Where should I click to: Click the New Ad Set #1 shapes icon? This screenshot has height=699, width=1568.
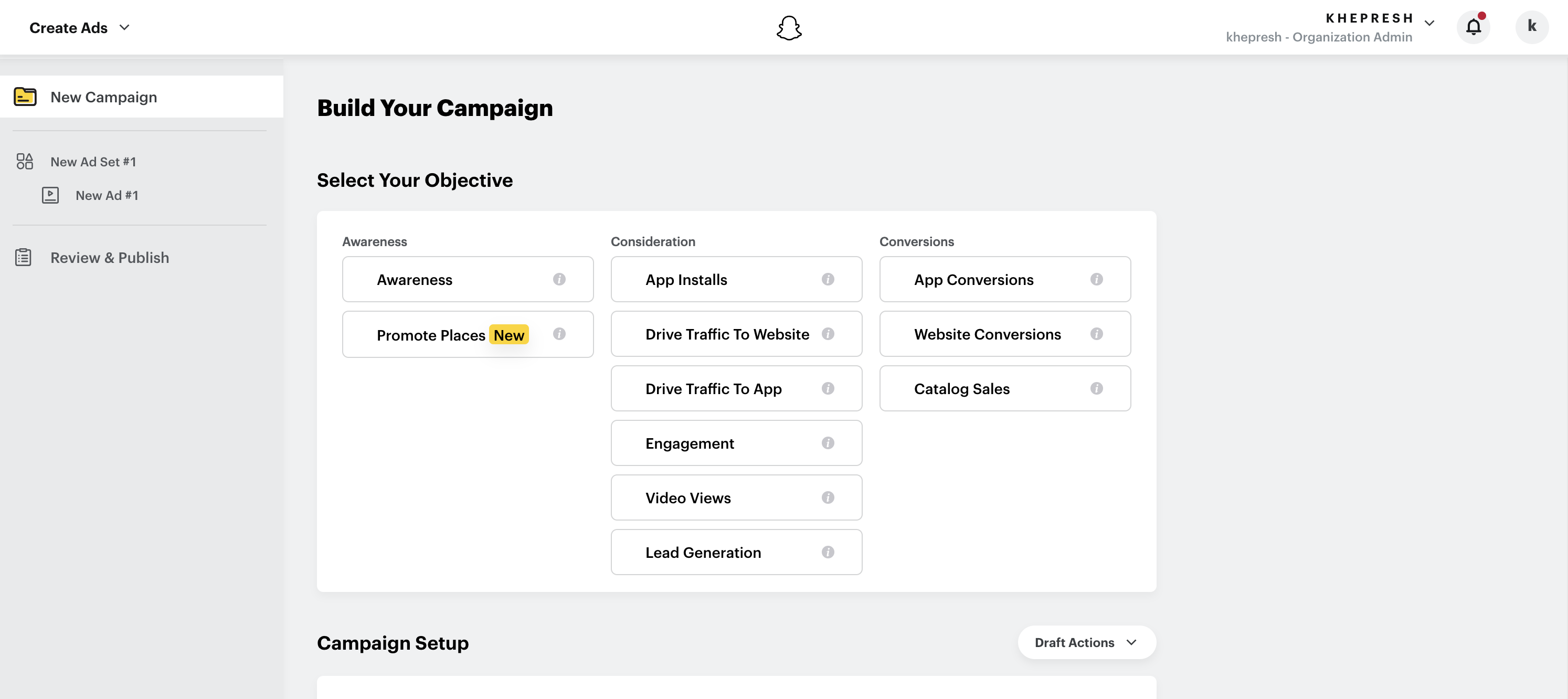coord(24,161)
